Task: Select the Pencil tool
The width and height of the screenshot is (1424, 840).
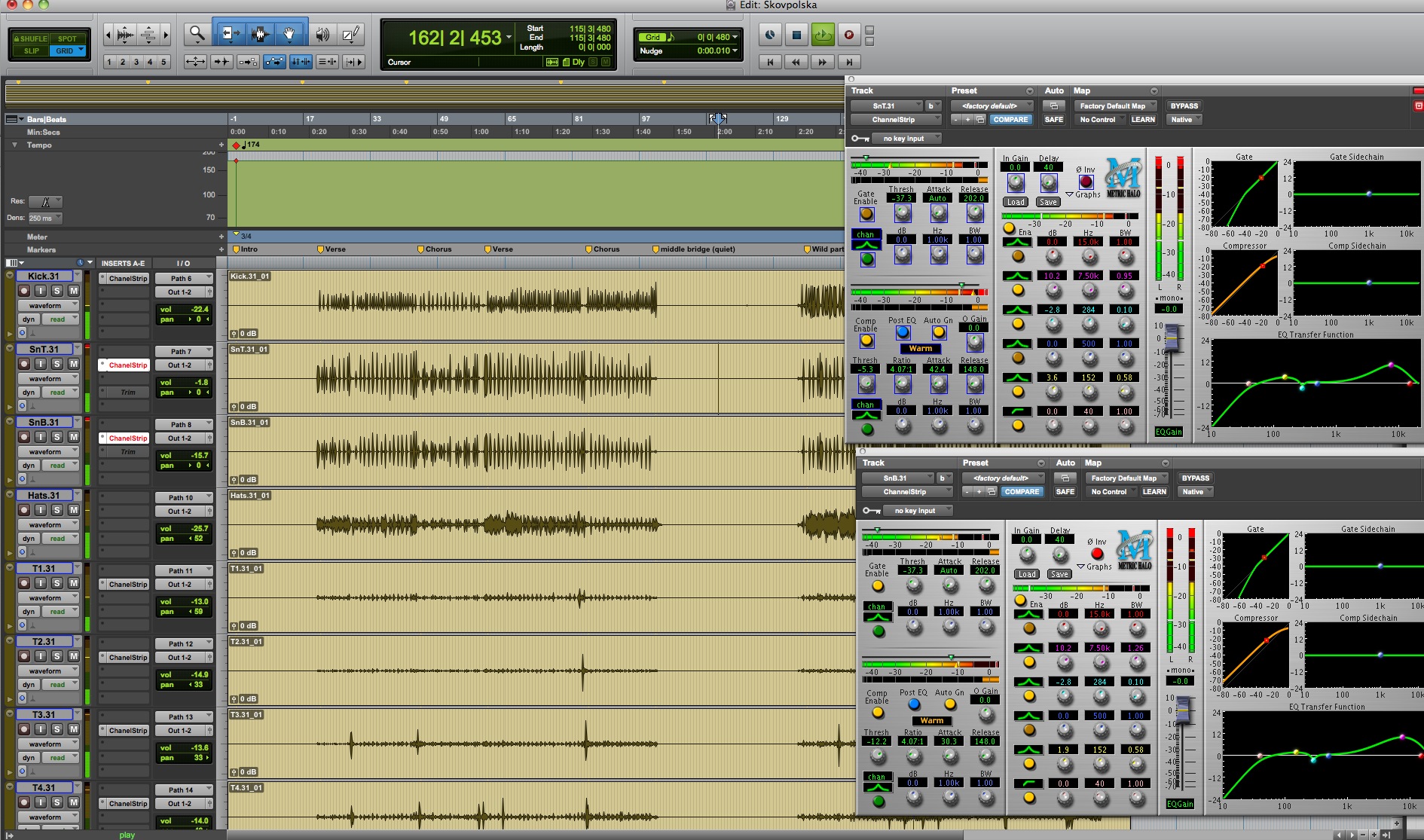Action: (x=351, y=34)
